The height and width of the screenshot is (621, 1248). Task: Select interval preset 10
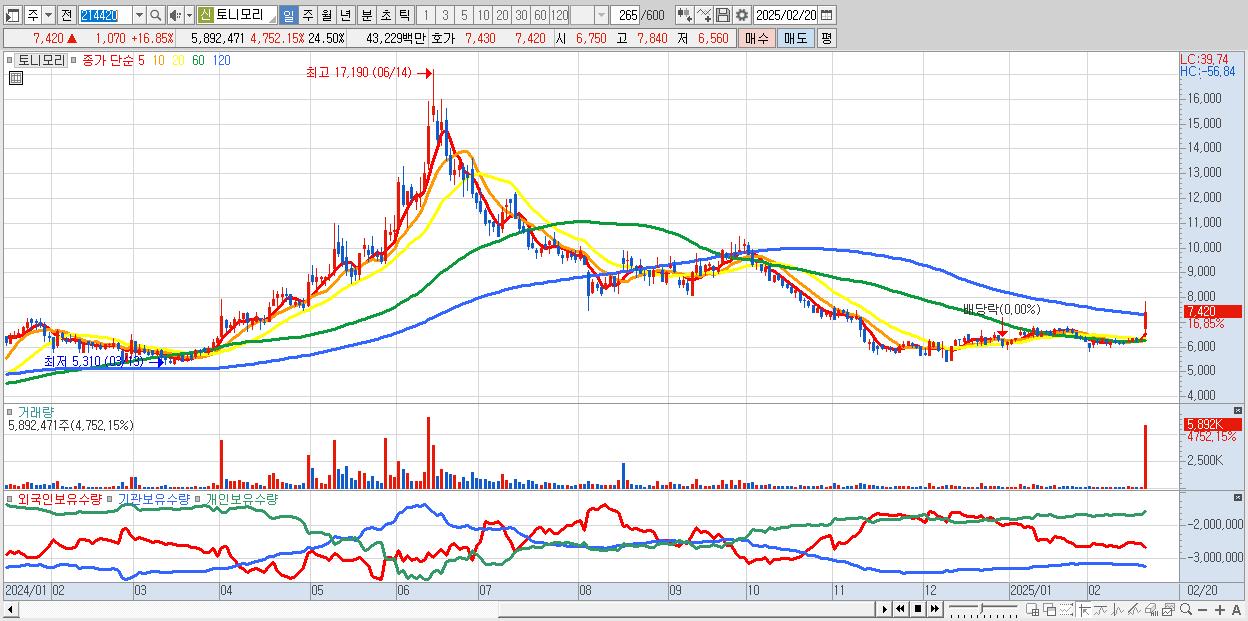point(483,15)
